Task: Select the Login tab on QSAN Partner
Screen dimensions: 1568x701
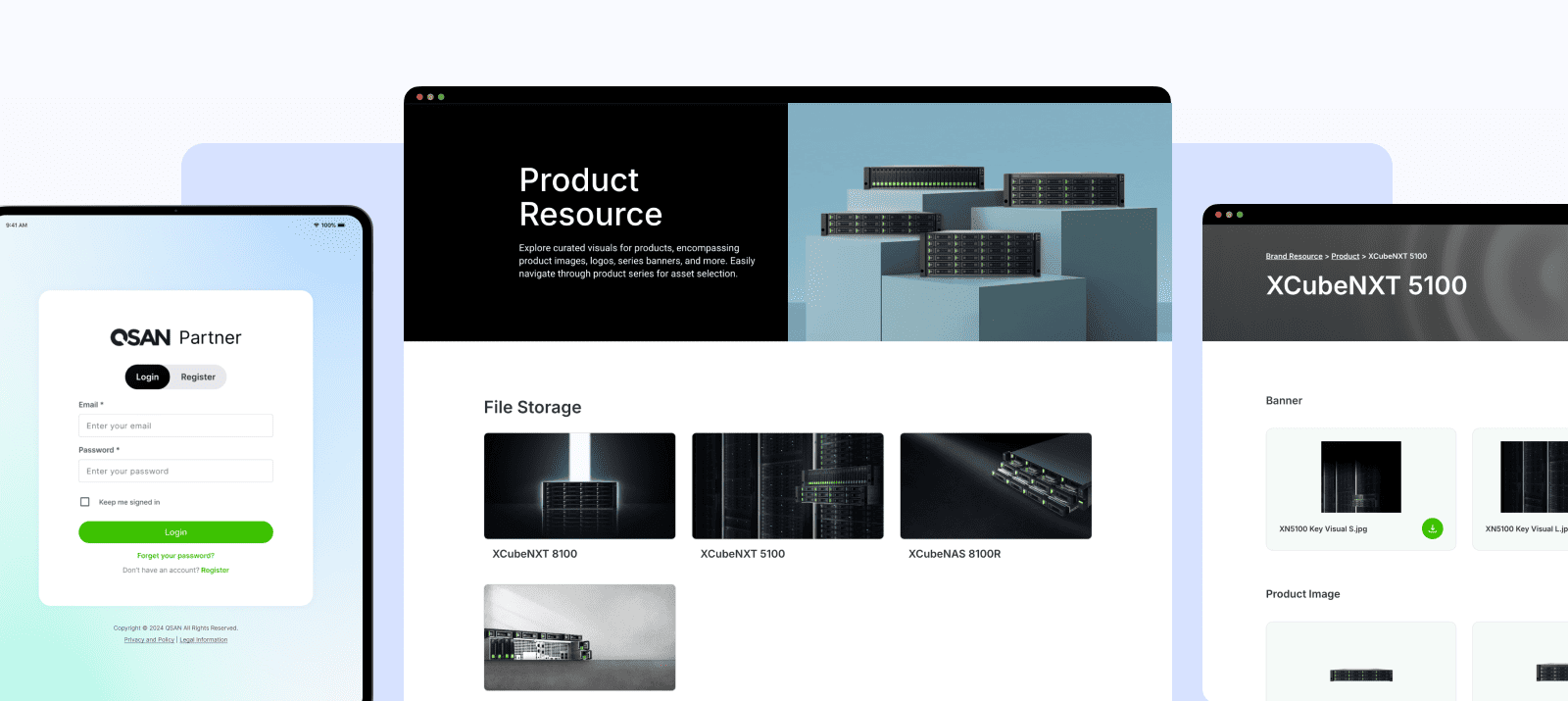Action: pyautogui.click(x=147, y=376)
